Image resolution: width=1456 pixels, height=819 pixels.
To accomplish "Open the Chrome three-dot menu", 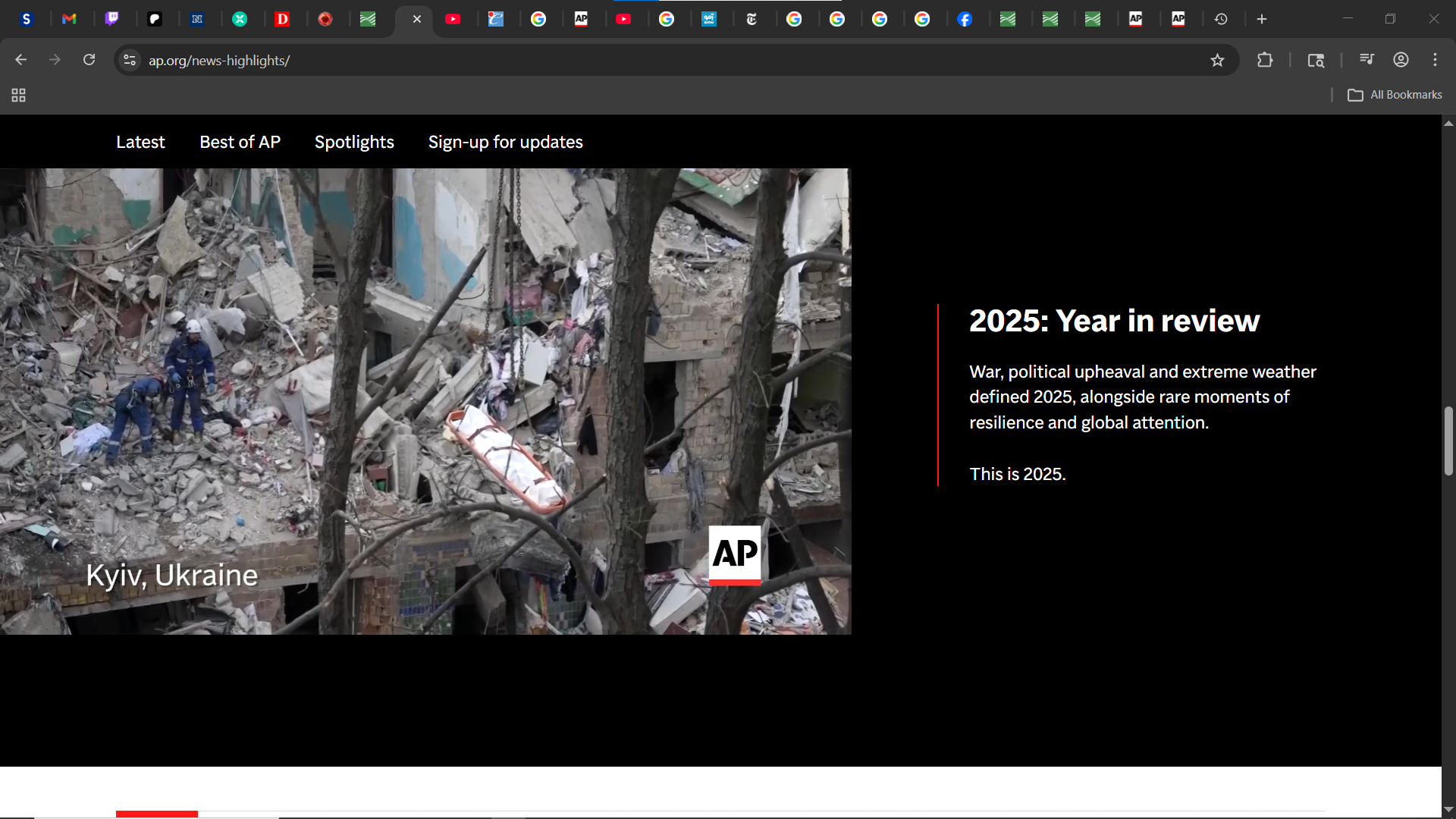I will [1435, 60].
